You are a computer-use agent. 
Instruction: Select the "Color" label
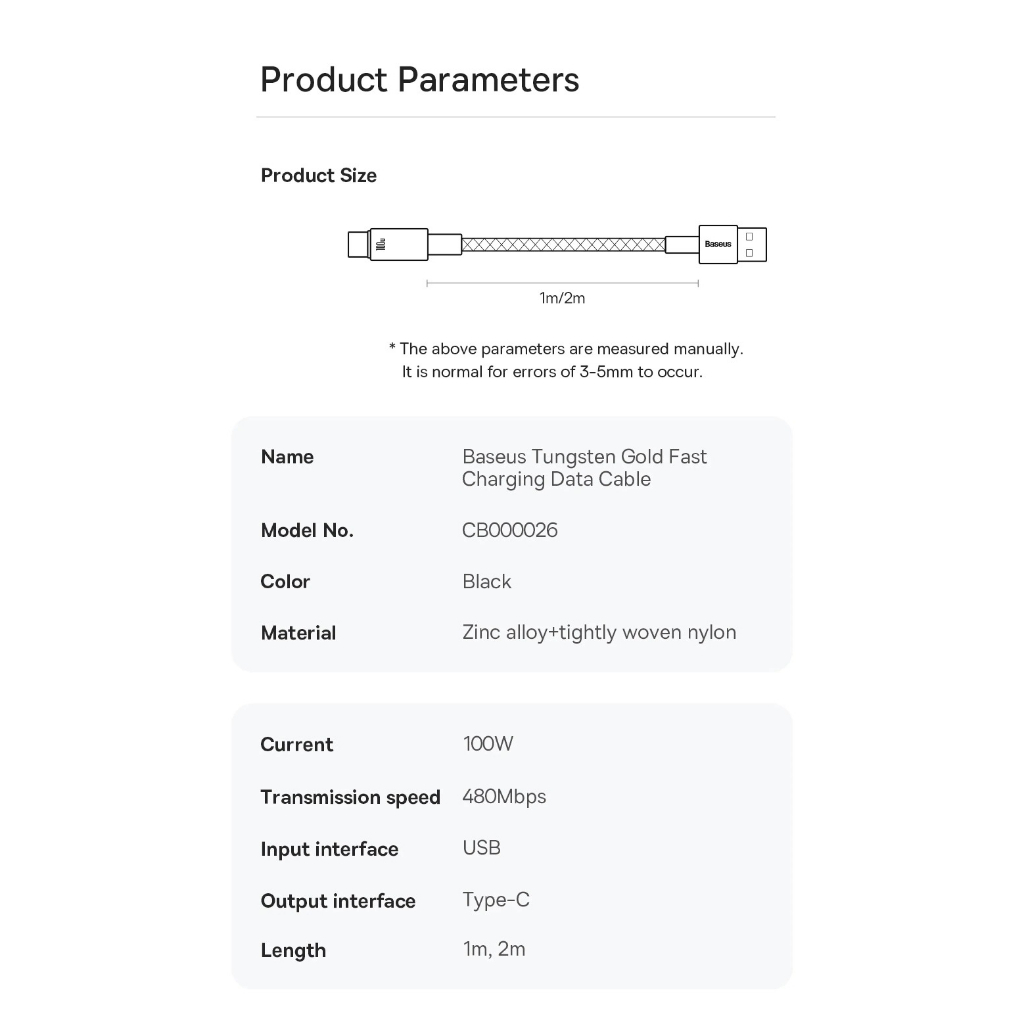click(285, 582)
